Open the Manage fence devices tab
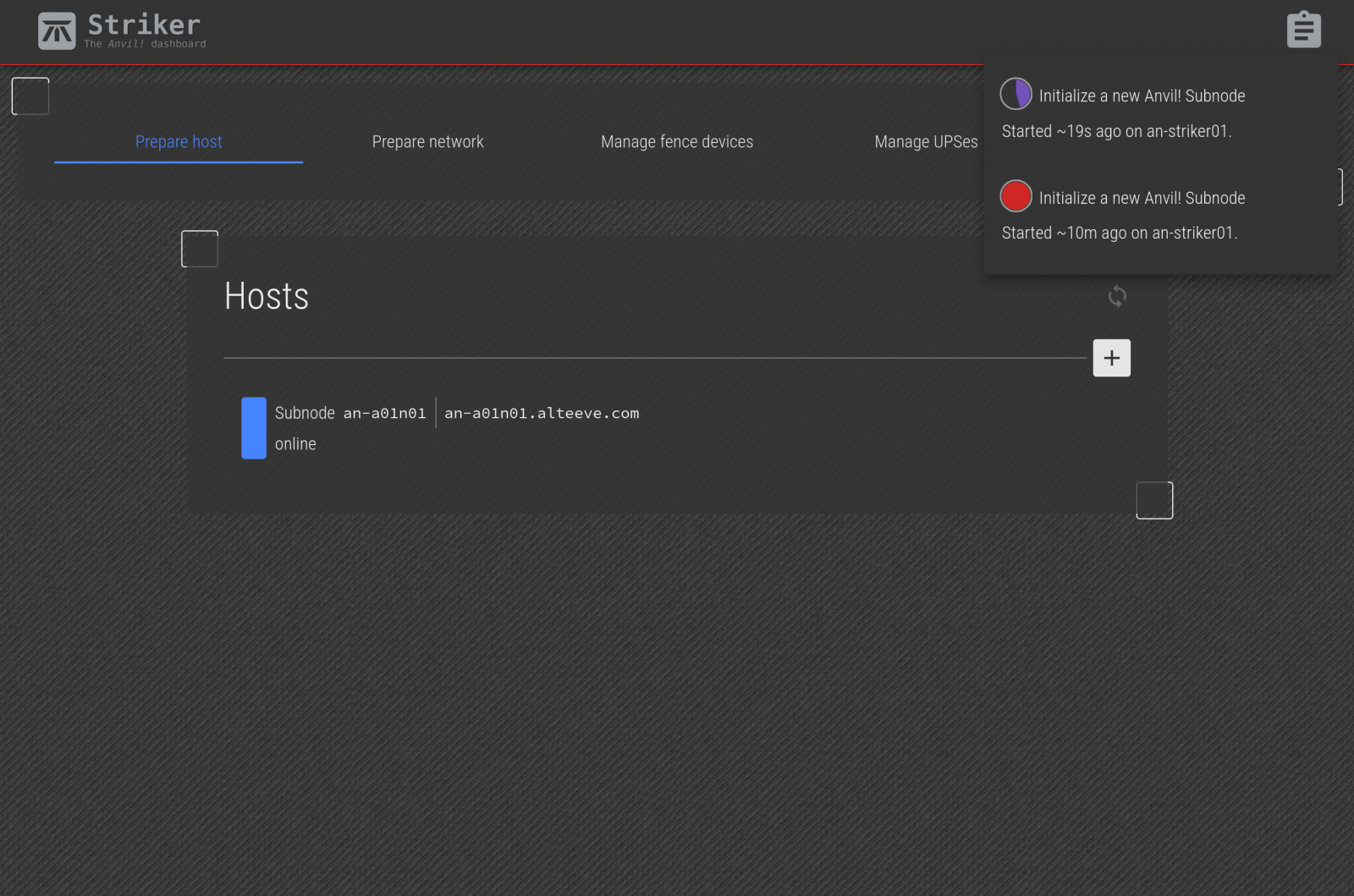Image resolution: width=1354 pixels, height=896 pixels. pyautogui.click(x=676, y=142)
